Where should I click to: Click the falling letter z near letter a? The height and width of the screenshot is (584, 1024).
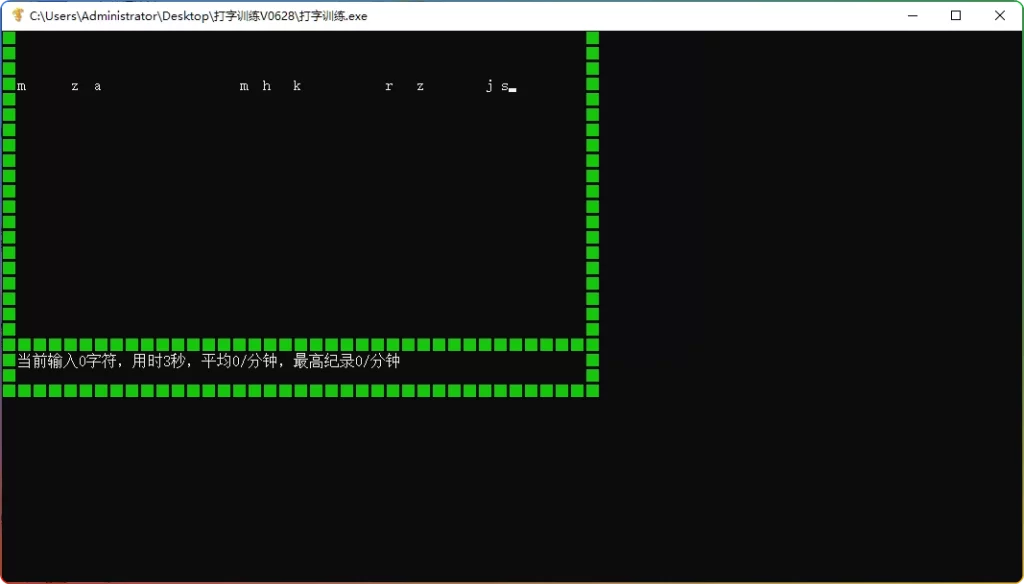(x=73, y=86)
